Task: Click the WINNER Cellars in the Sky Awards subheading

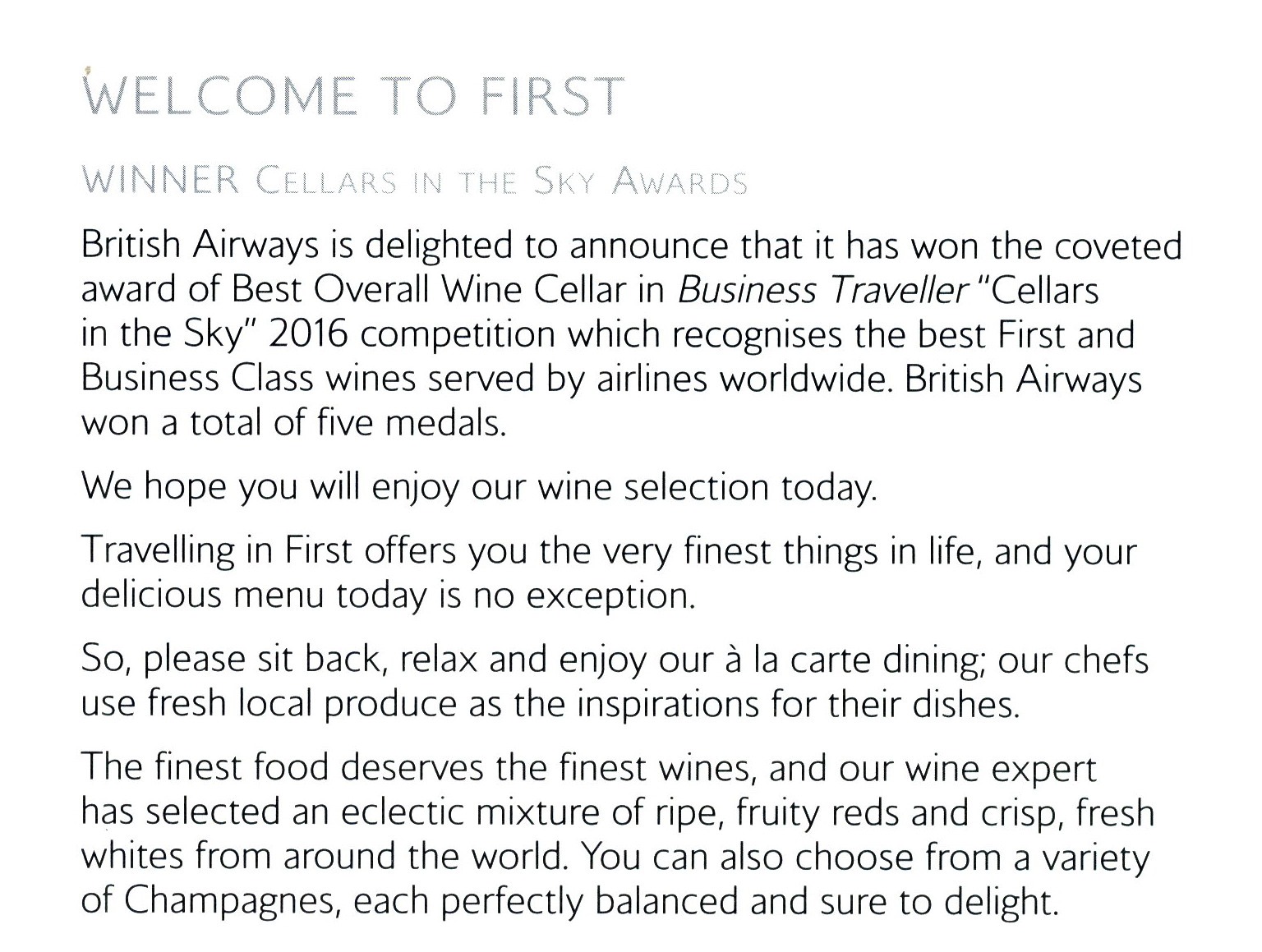Action: [x=415, y=181]
